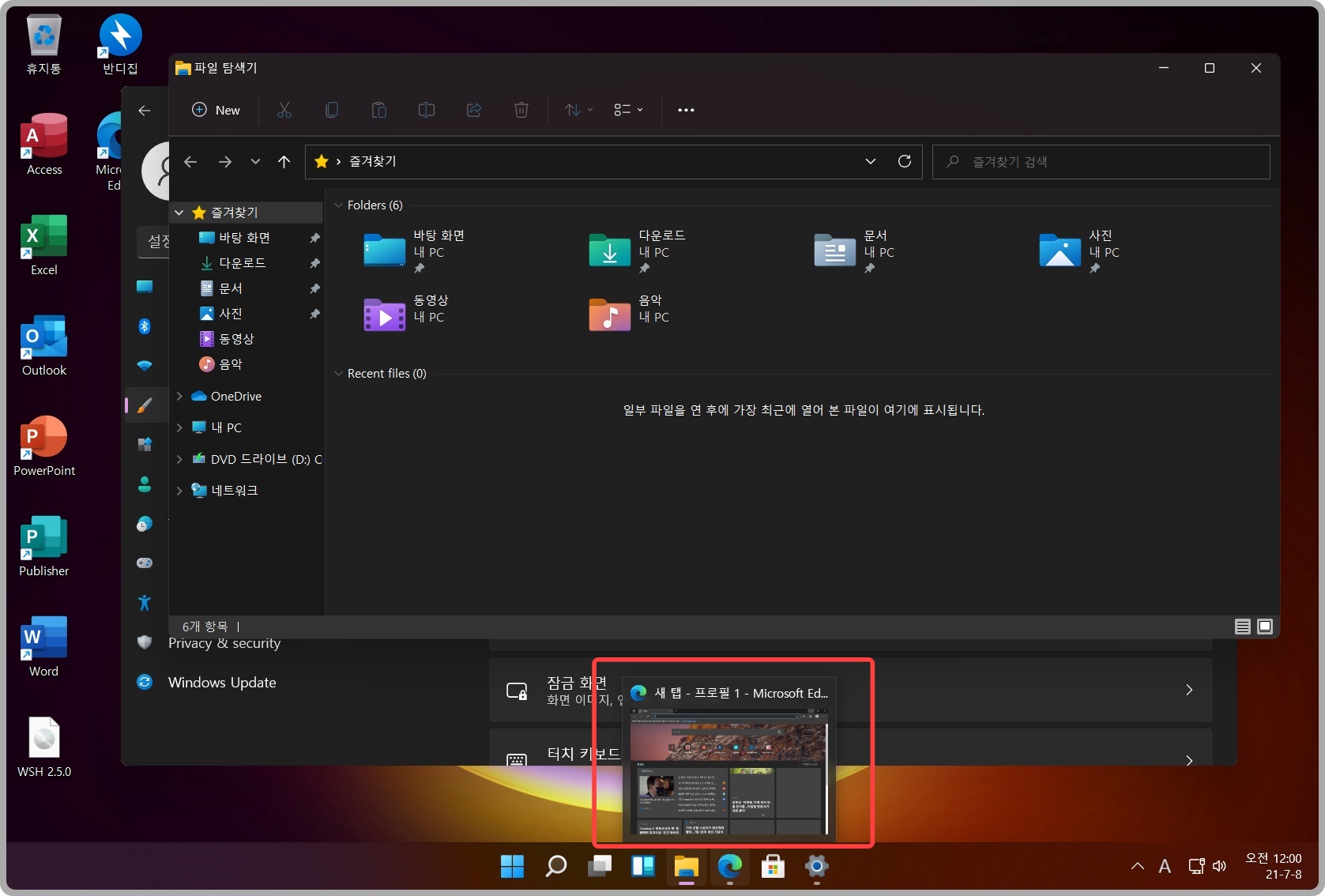The height and width of the screenshot is (896, 1325).
Task: Click Gaming controller icon in Settings sidebar
Action: [145, 563]
